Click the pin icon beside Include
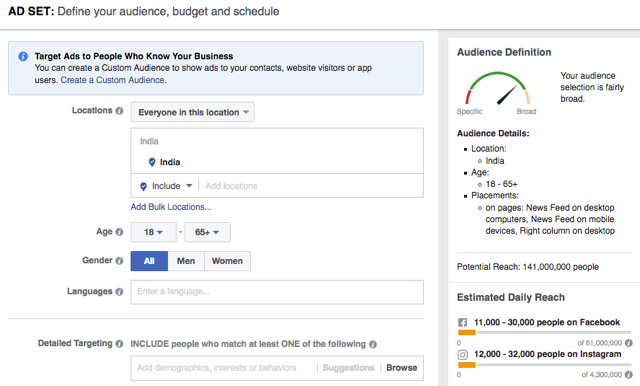Image resolution: width=640 pixels, height=386 pixels. (143, 186)
